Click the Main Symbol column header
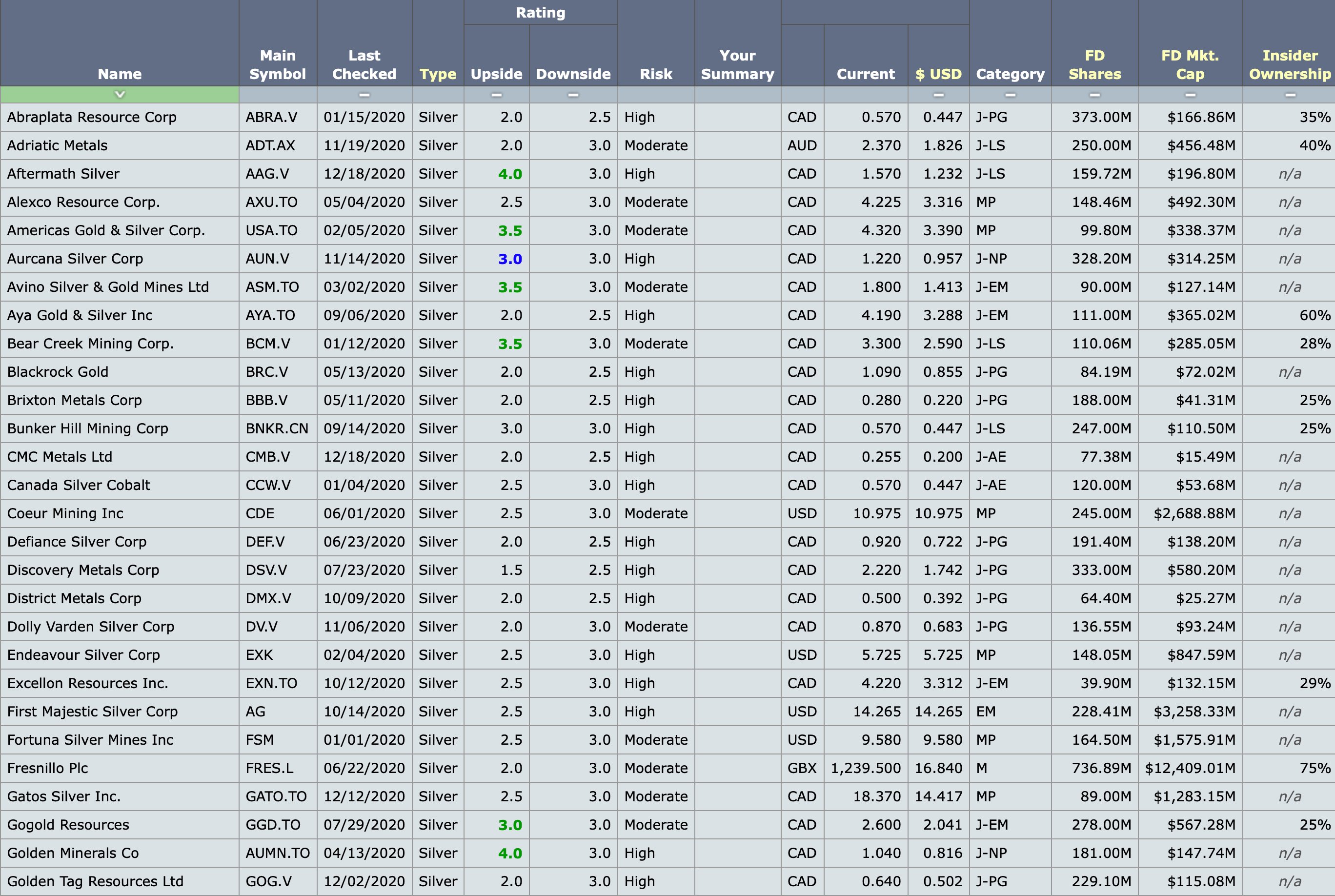 pyautogui.click(x=278, y=64)
